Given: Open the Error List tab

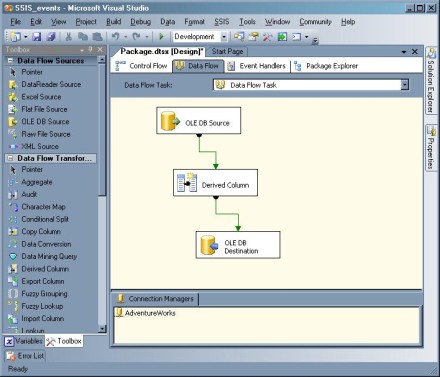Looking at the screenshot, I should [x=25, y=356].
